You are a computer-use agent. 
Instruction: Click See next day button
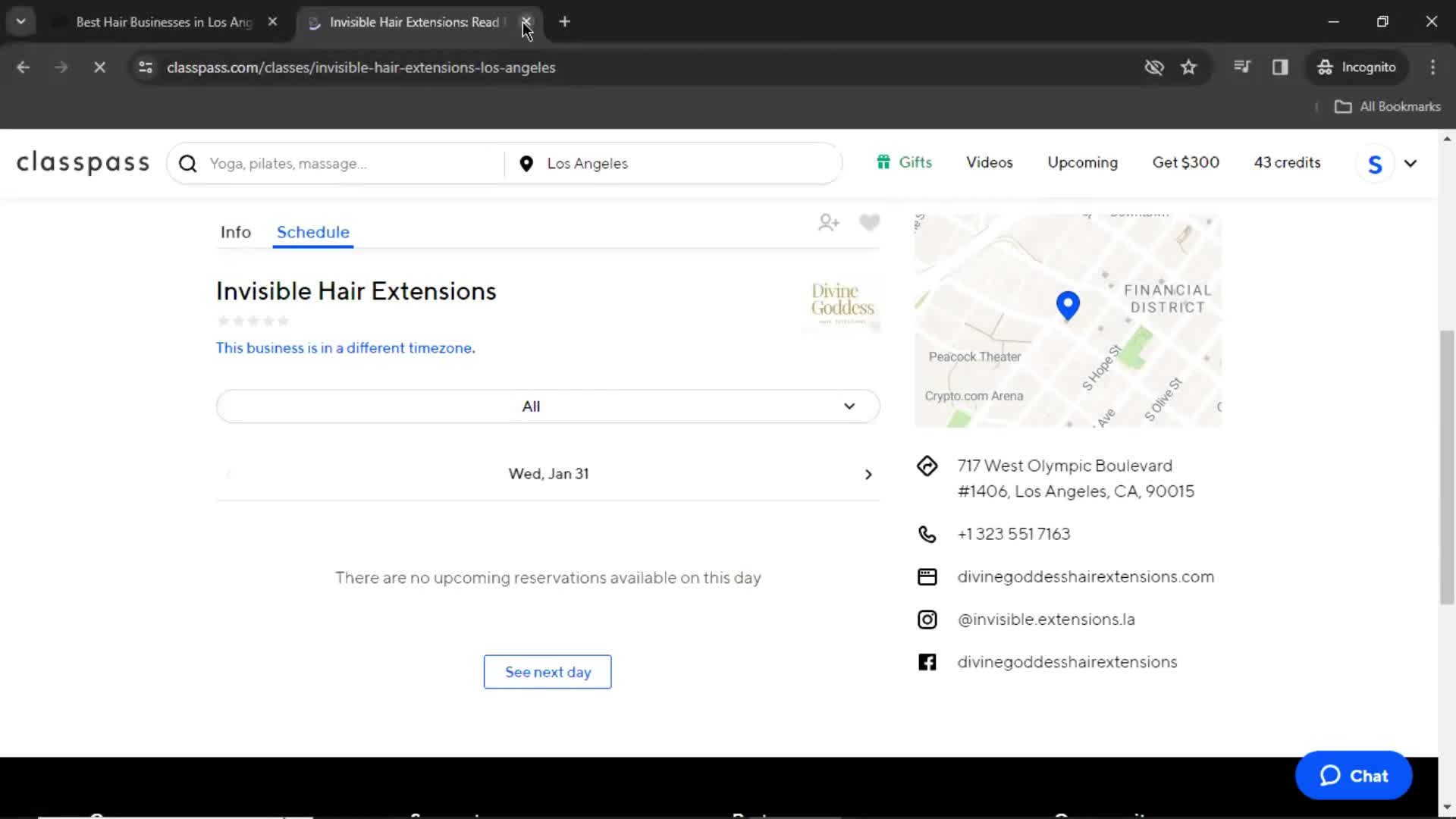coord(548,672)
